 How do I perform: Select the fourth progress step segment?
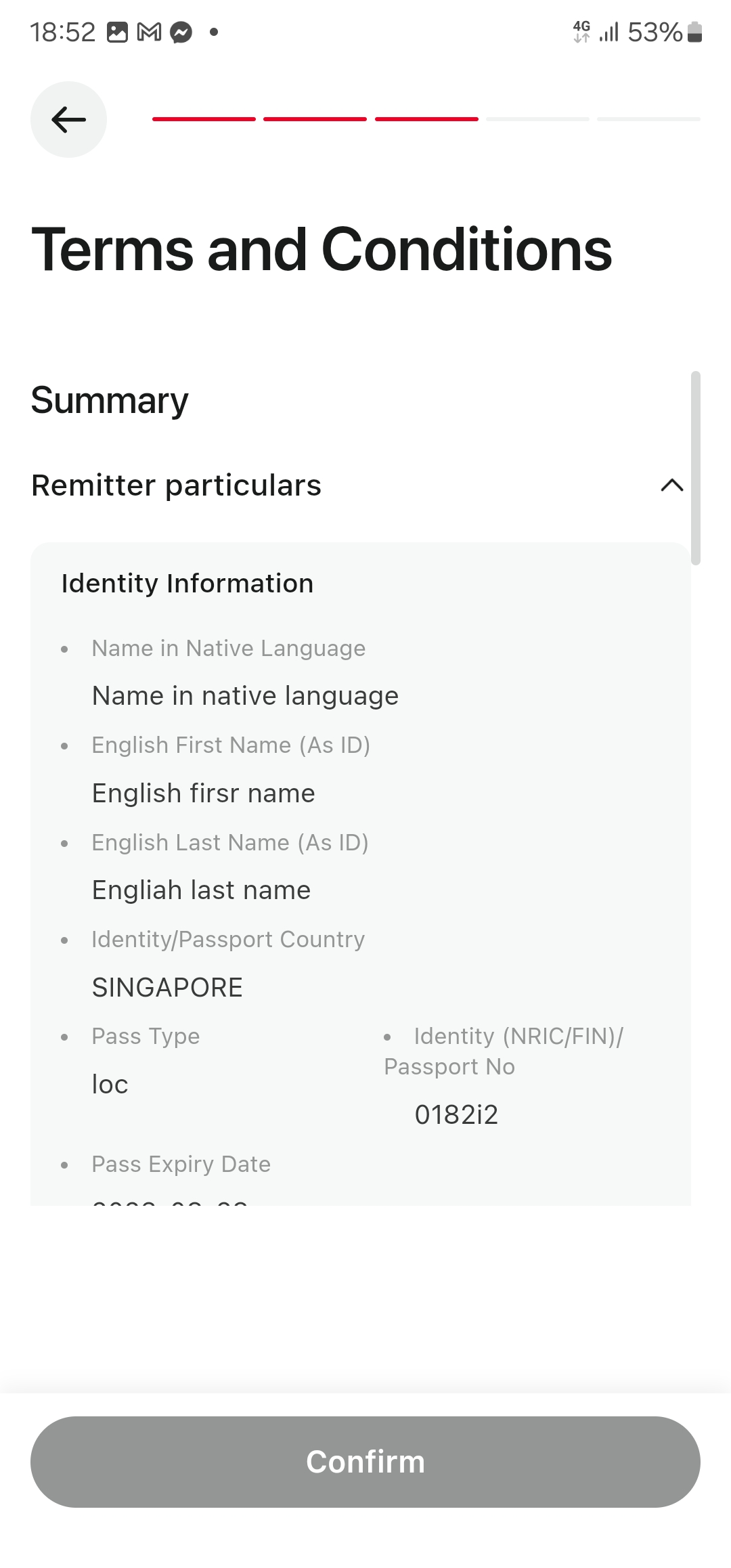(537, 119)
